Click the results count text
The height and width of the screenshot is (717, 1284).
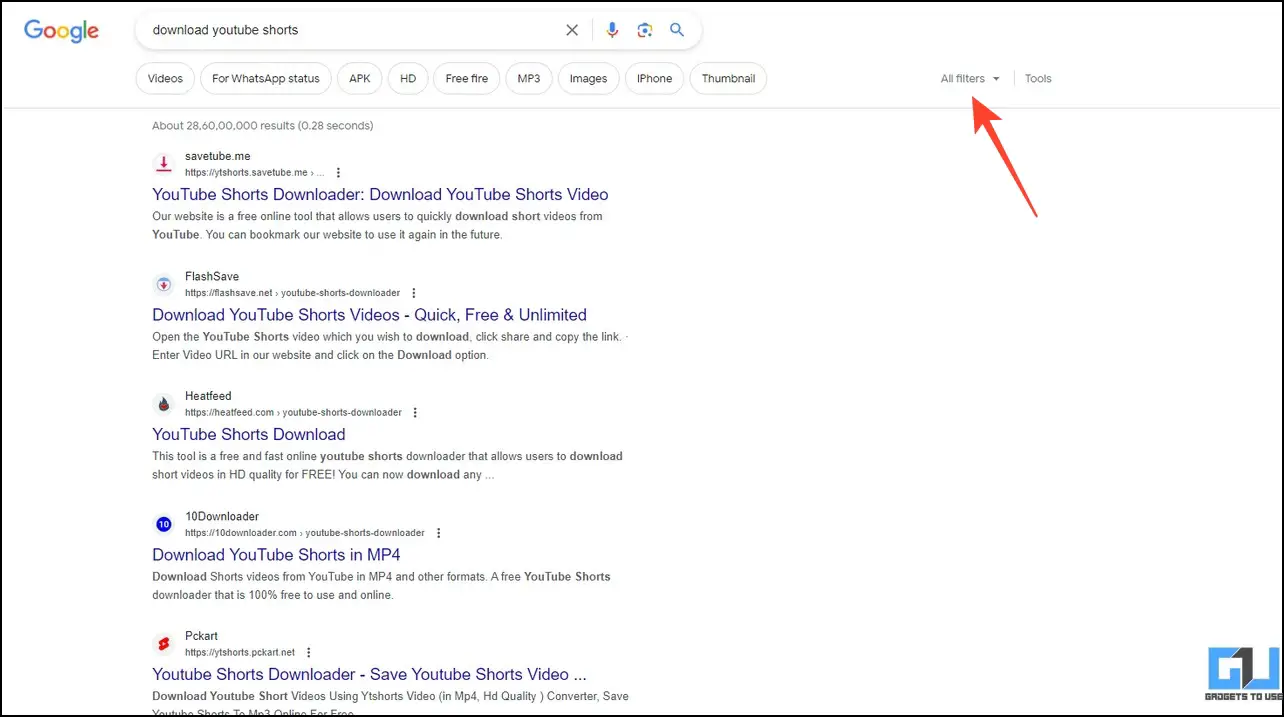click(x=263, y=126)
